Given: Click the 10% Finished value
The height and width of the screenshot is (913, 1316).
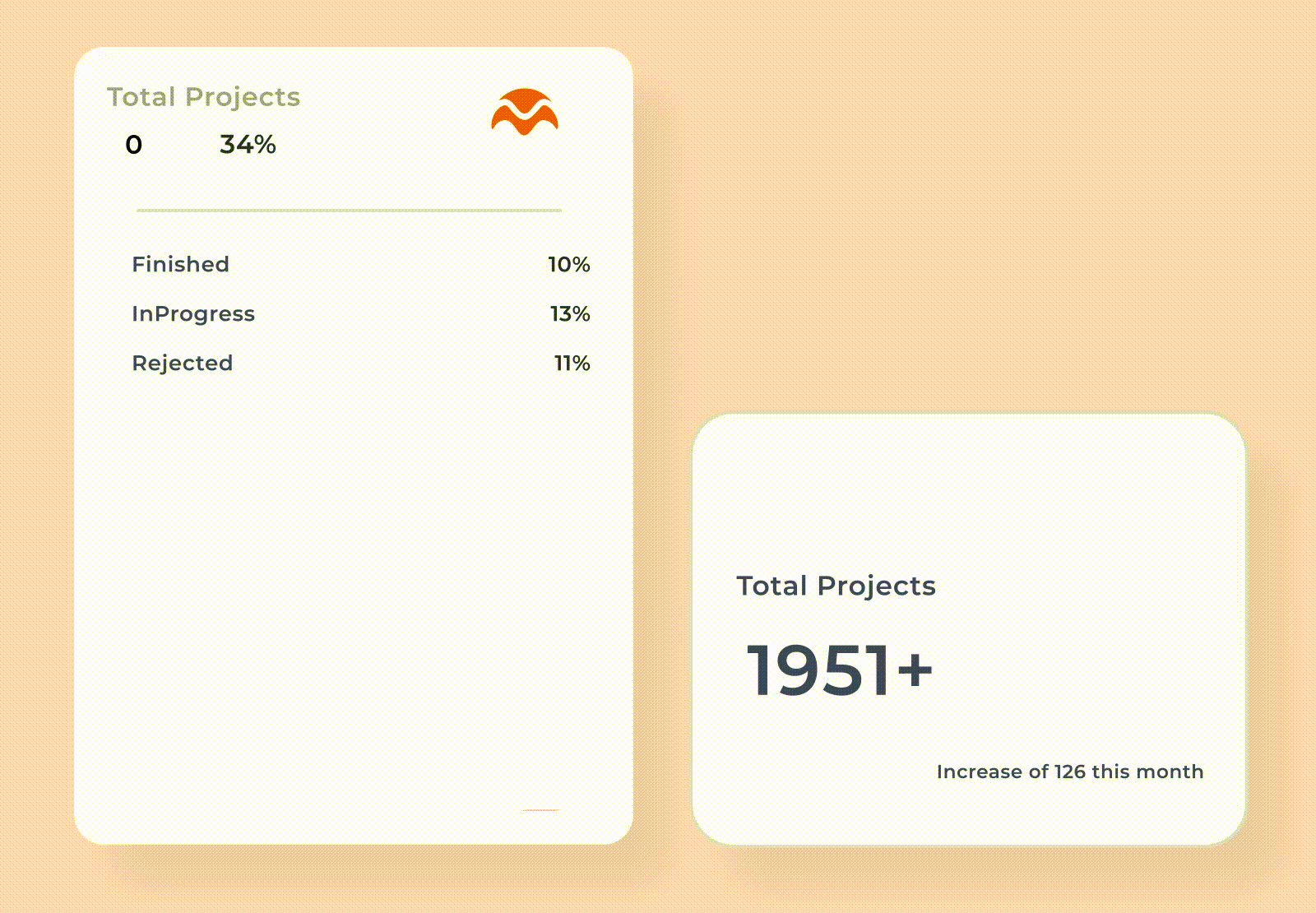Looking at the screenshot, I should tap(568, 264).
